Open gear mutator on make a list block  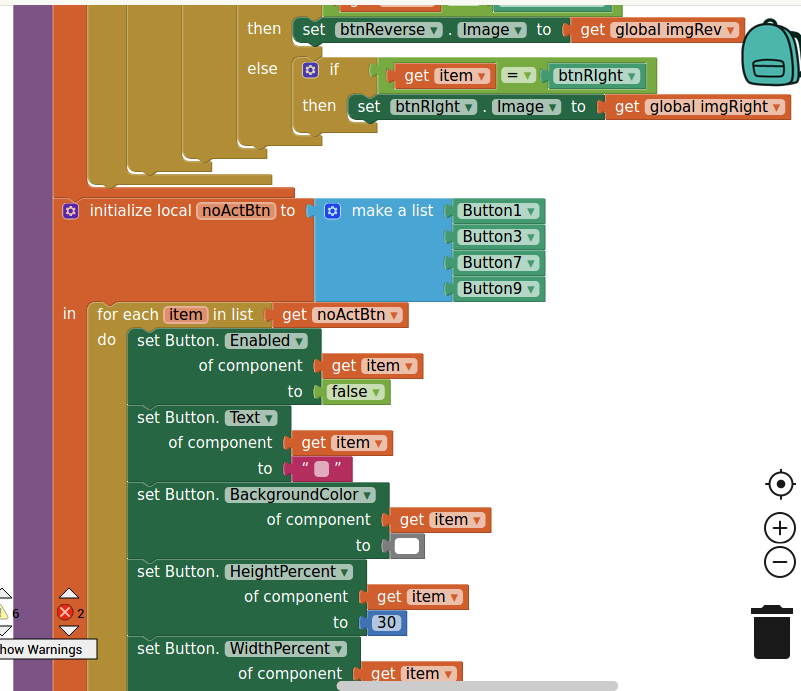tap(333, 211)
